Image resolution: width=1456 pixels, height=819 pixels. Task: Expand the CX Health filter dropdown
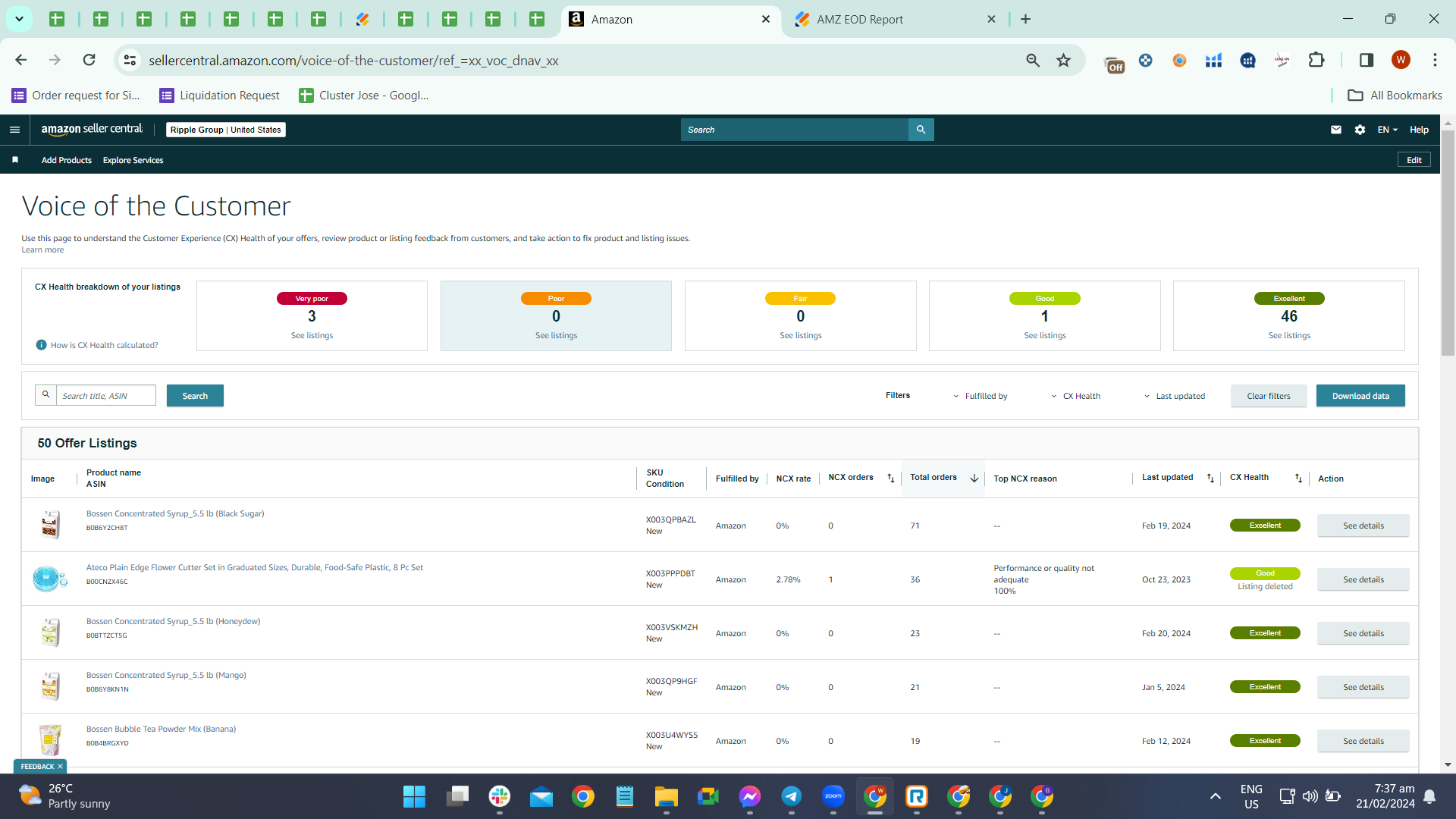pos(1075,396)
